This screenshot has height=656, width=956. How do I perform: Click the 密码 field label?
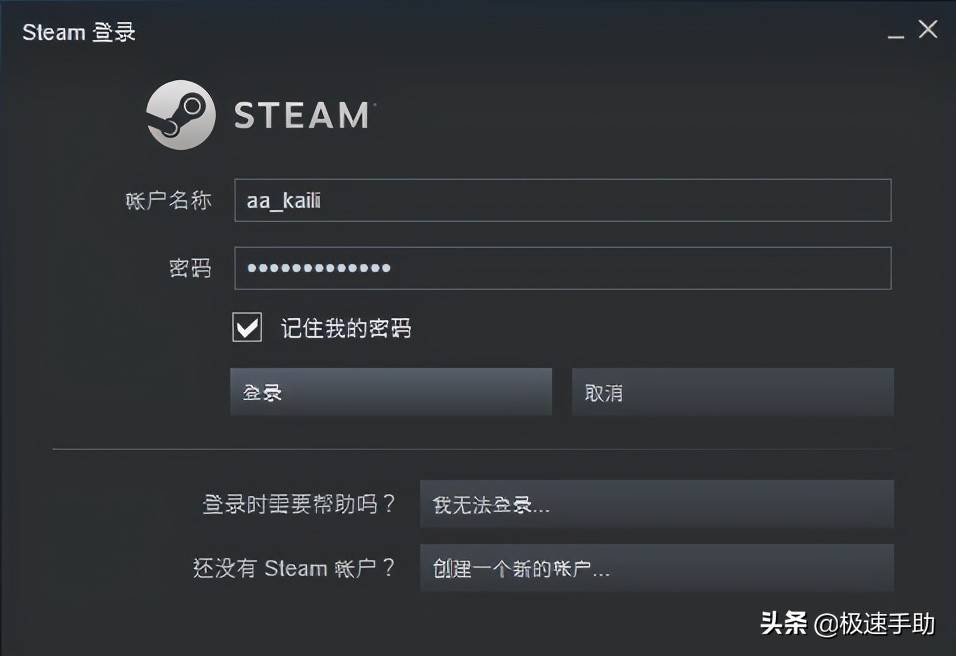pos(190,268)
